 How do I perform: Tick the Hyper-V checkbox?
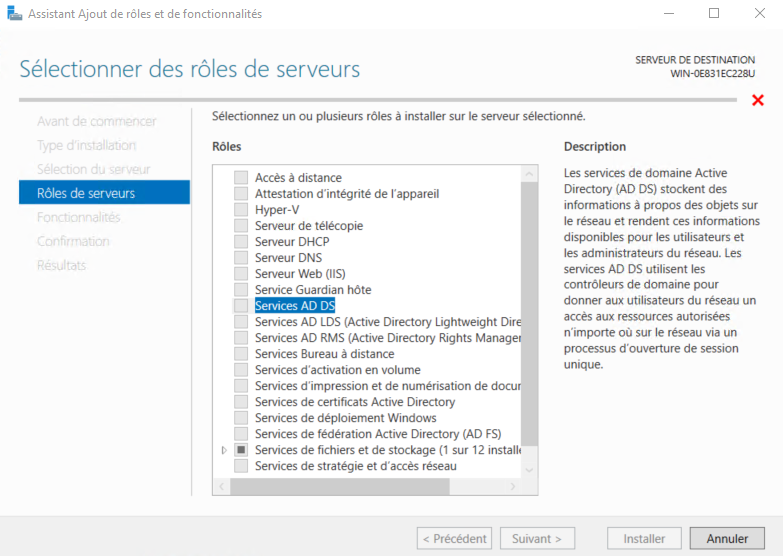pos(241,209)
